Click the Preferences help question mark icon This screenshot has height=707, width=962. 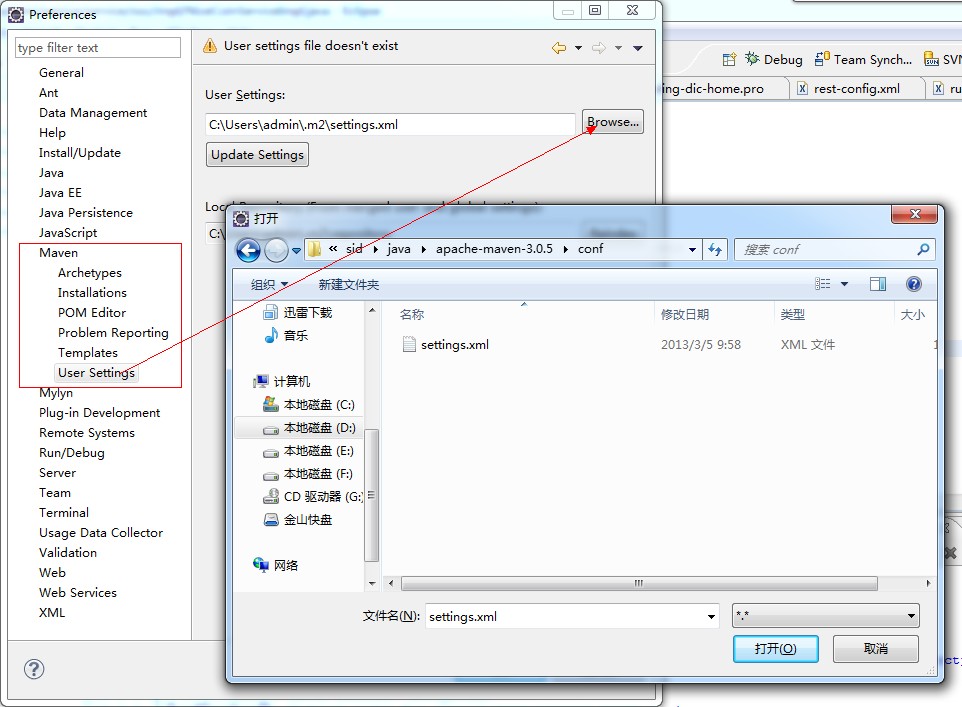pos(34,669)
